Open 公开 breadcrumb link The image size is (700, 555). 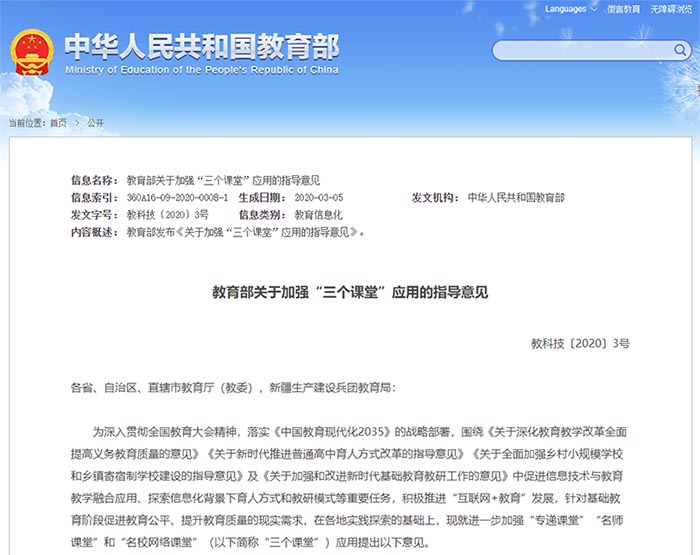tap(95, 123)
